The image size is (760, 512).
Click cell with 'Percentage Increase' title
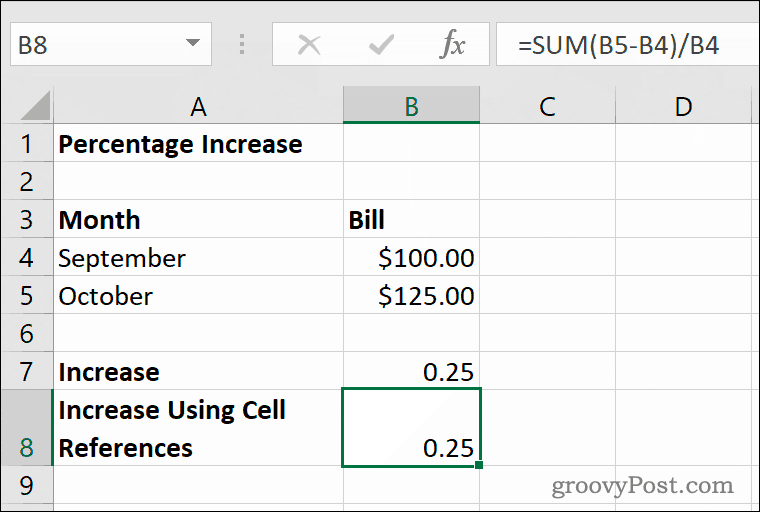tap(198, 144)
